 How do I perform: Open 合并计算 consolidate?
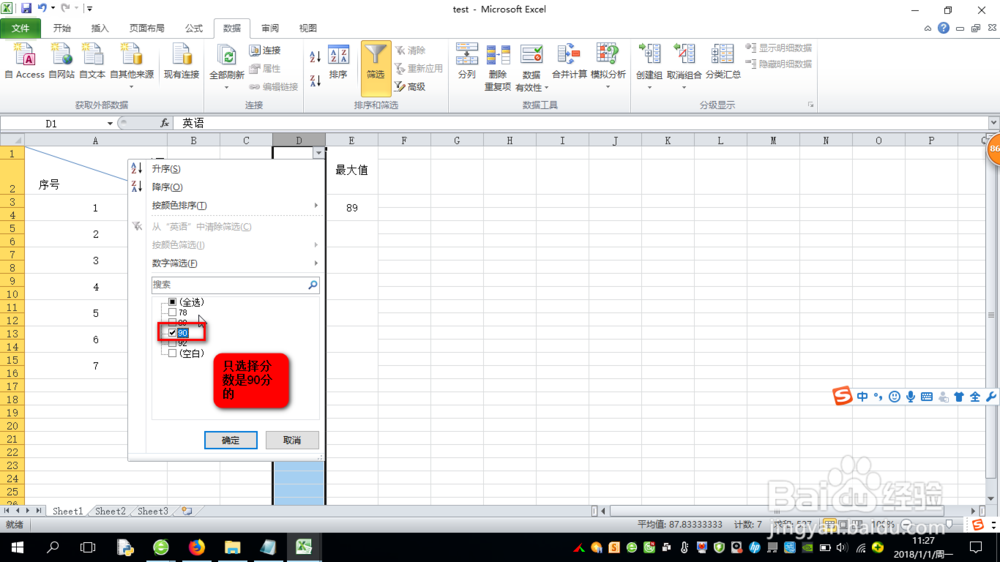(570, 61)
